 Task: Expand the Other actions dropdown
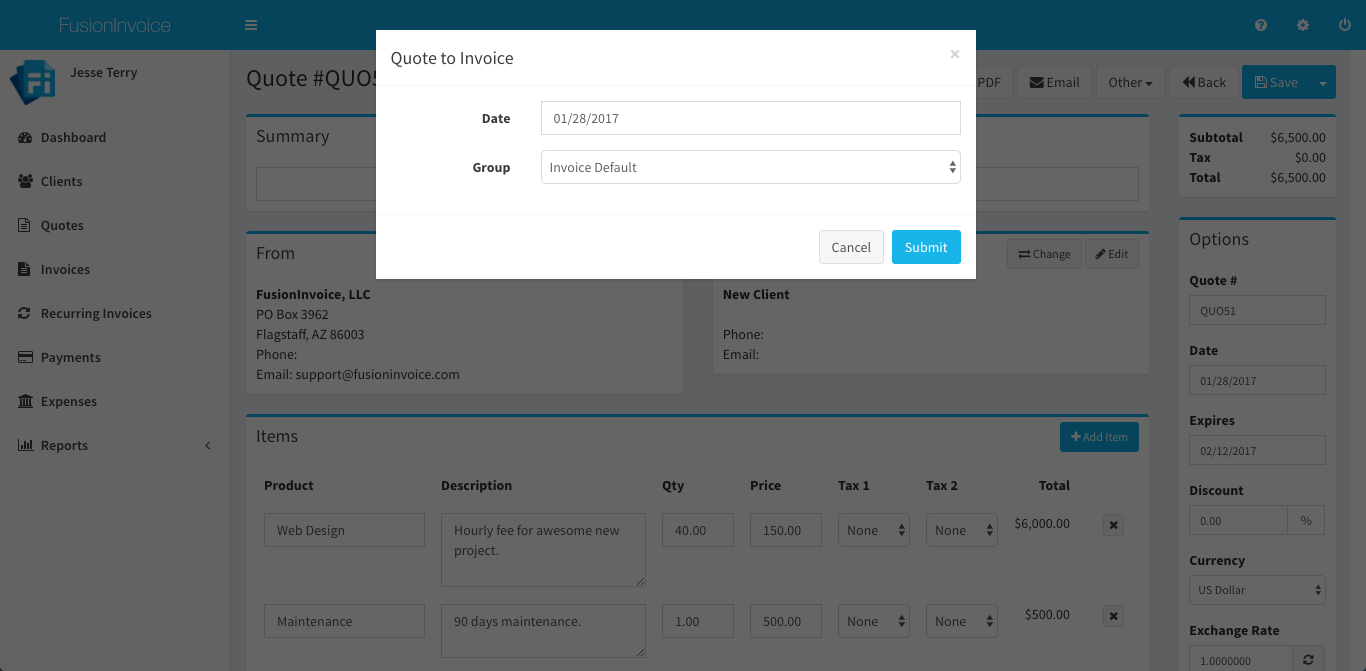pos(1130,83)
